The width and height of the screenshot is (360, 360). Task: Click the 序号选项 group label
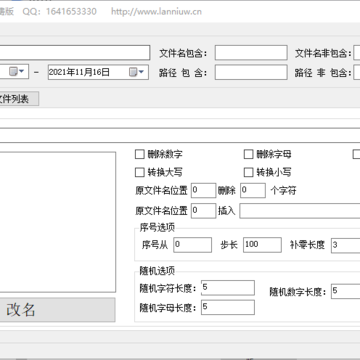[157, 228]
